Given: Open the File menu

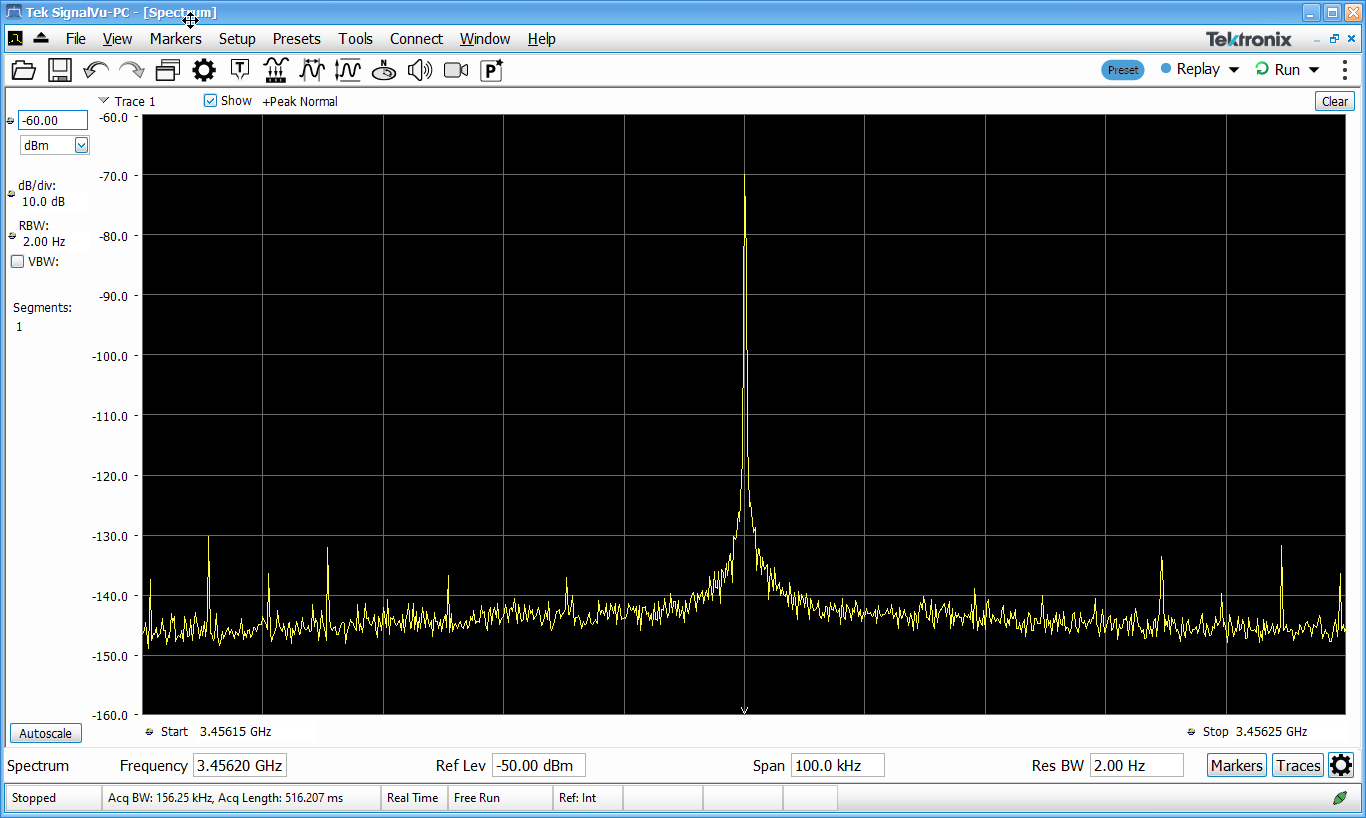Looking at the screenshot, I should coord(76,39).
